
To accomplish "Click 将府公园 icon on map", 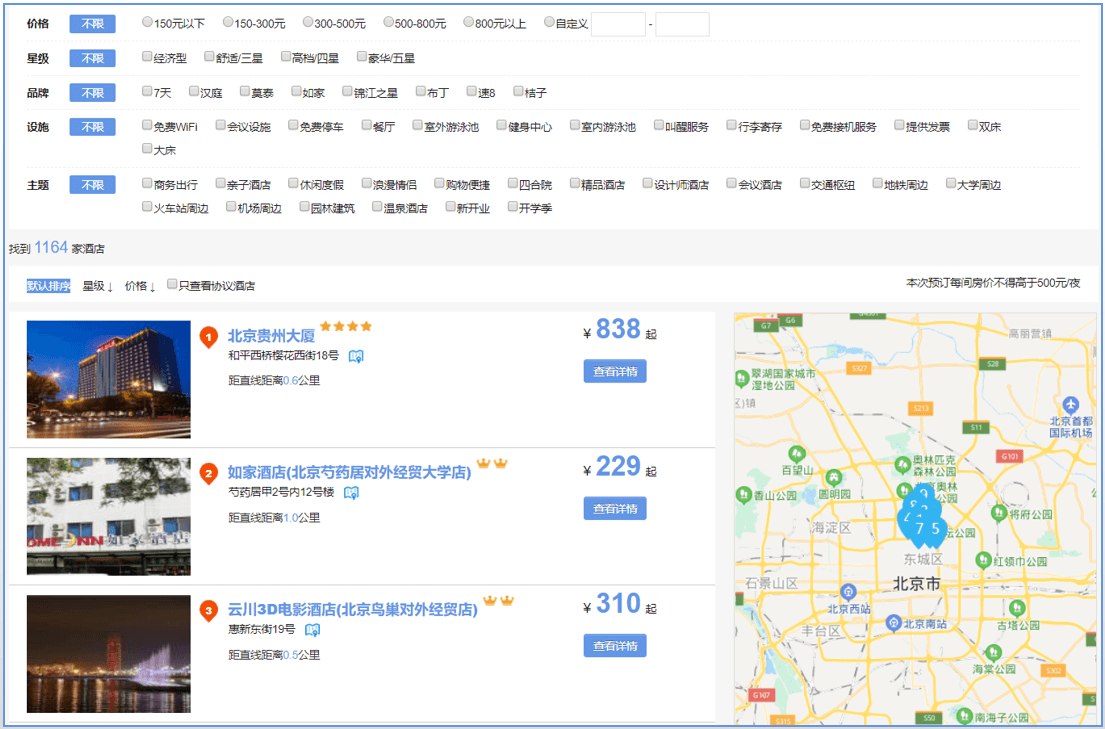I will click(x=998, y=513).
